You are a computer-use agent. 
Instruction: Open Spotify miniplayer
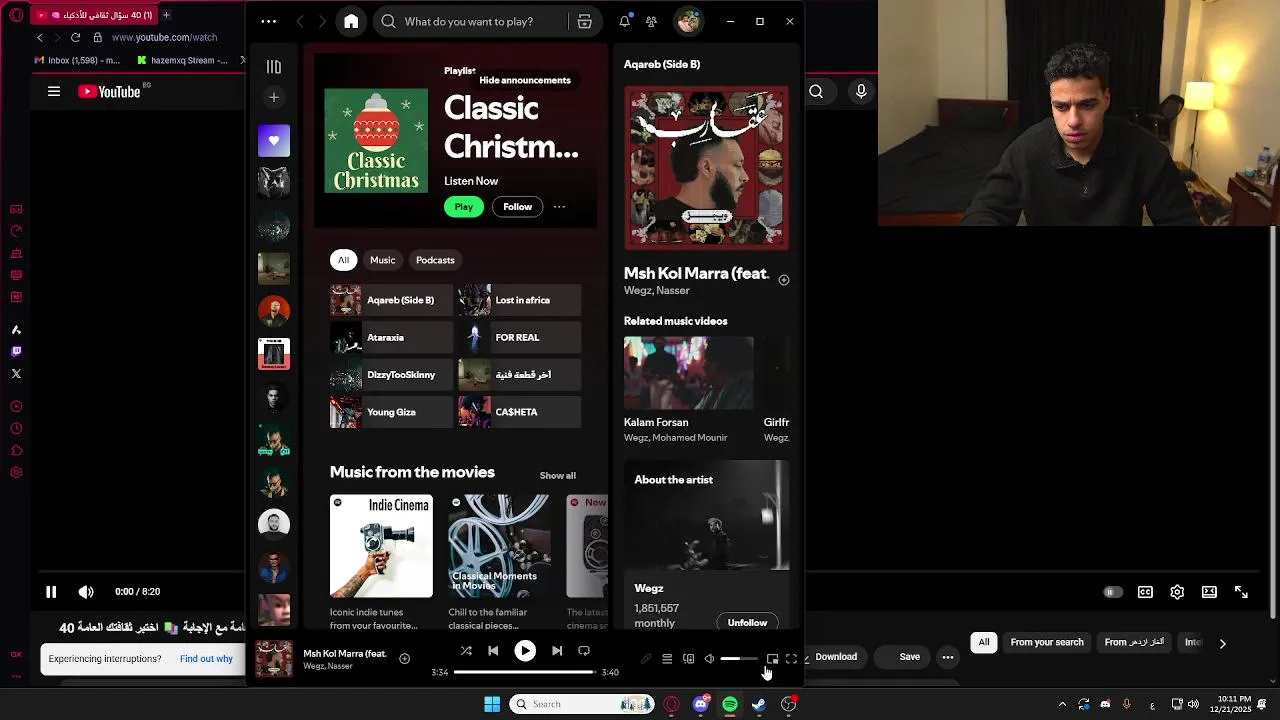(772, 659)
